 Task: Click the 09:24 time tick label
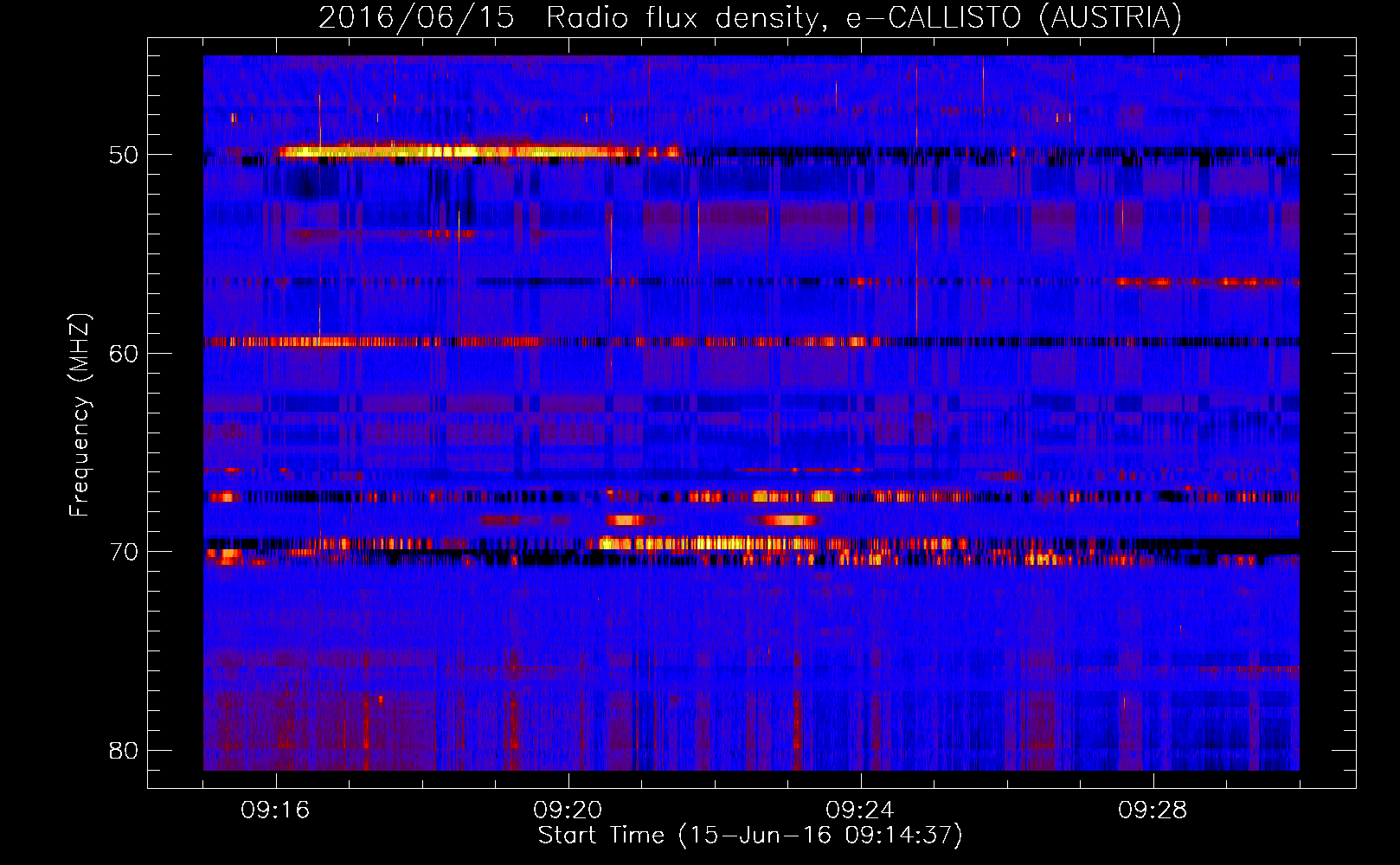tap(861, 811)
